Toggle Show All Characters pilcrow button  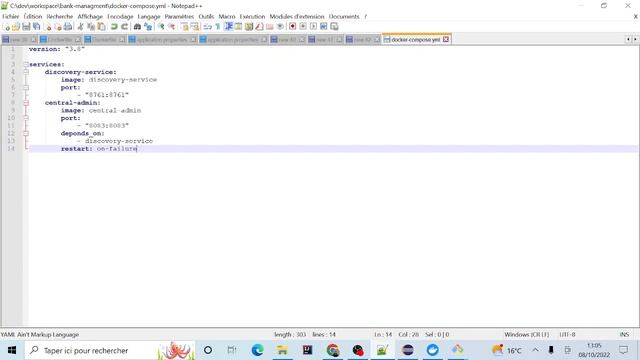(x=218, y=27)
